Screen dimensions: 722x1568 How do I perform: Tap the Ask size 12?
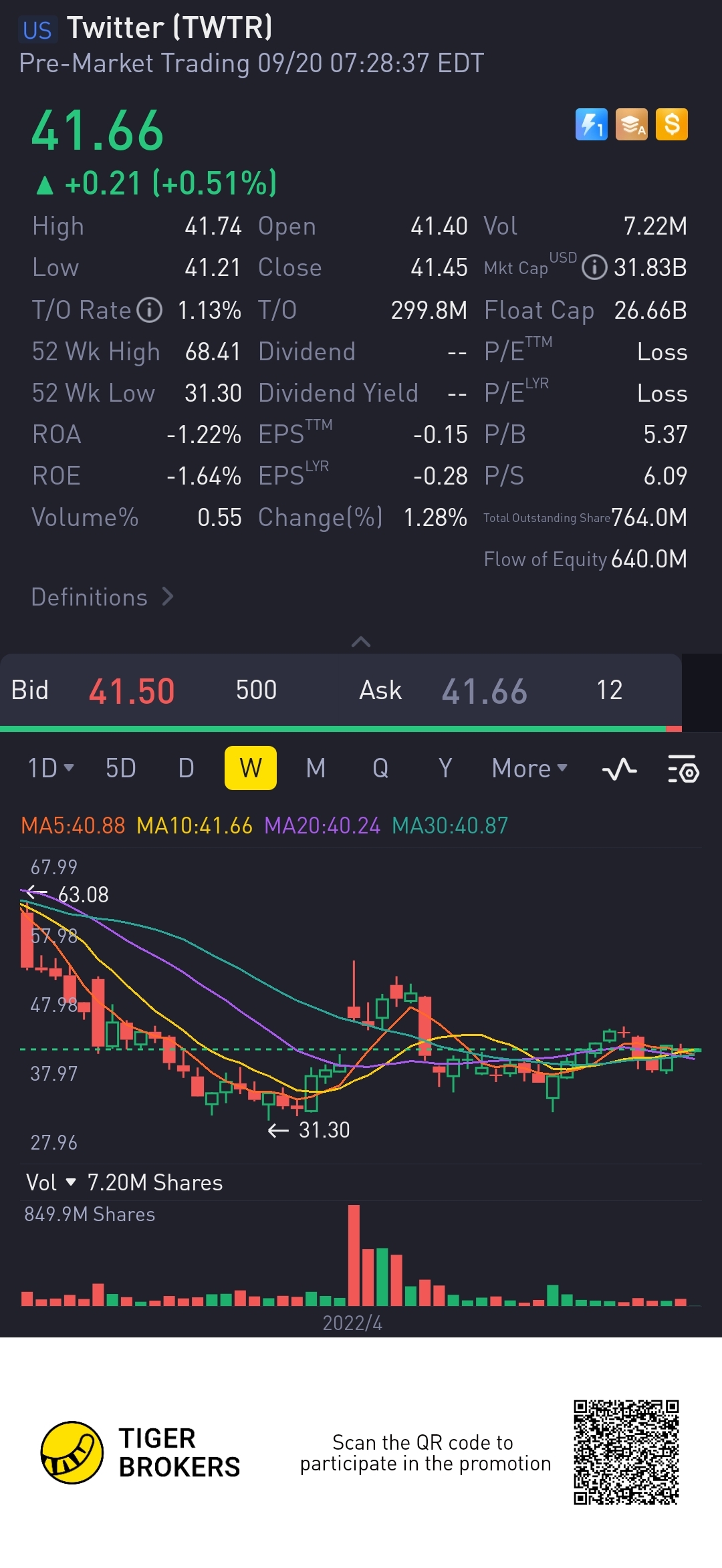coord(609,690)
